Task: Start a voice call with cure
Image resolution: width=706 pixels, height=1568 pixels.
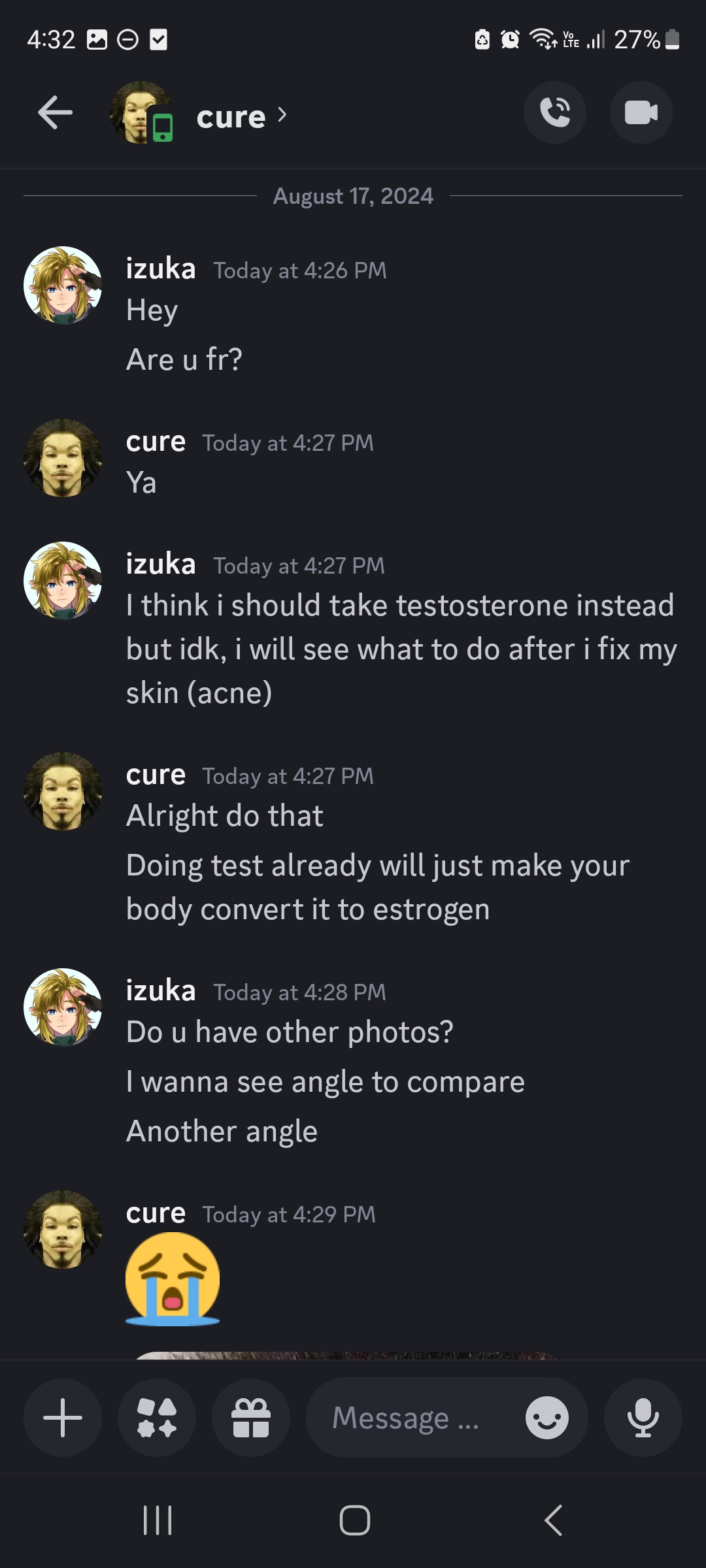Action: tap(555, 112)
